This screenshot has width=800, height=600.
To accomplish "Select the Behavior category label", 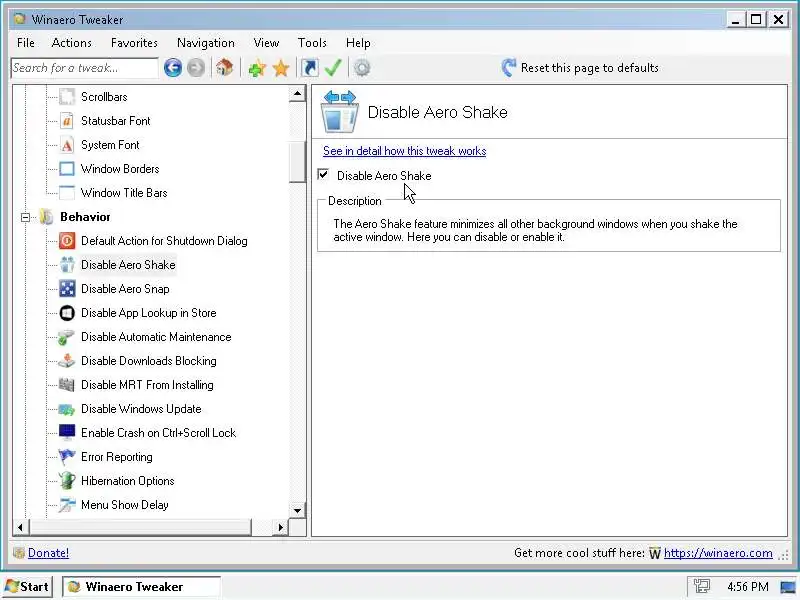I will [85, 217].
